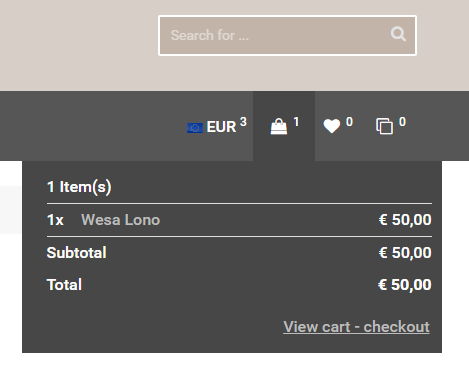Viewport: 469px width, 384px height.
Task: Open the wishlist heart icon
Action: coord(332,126)
